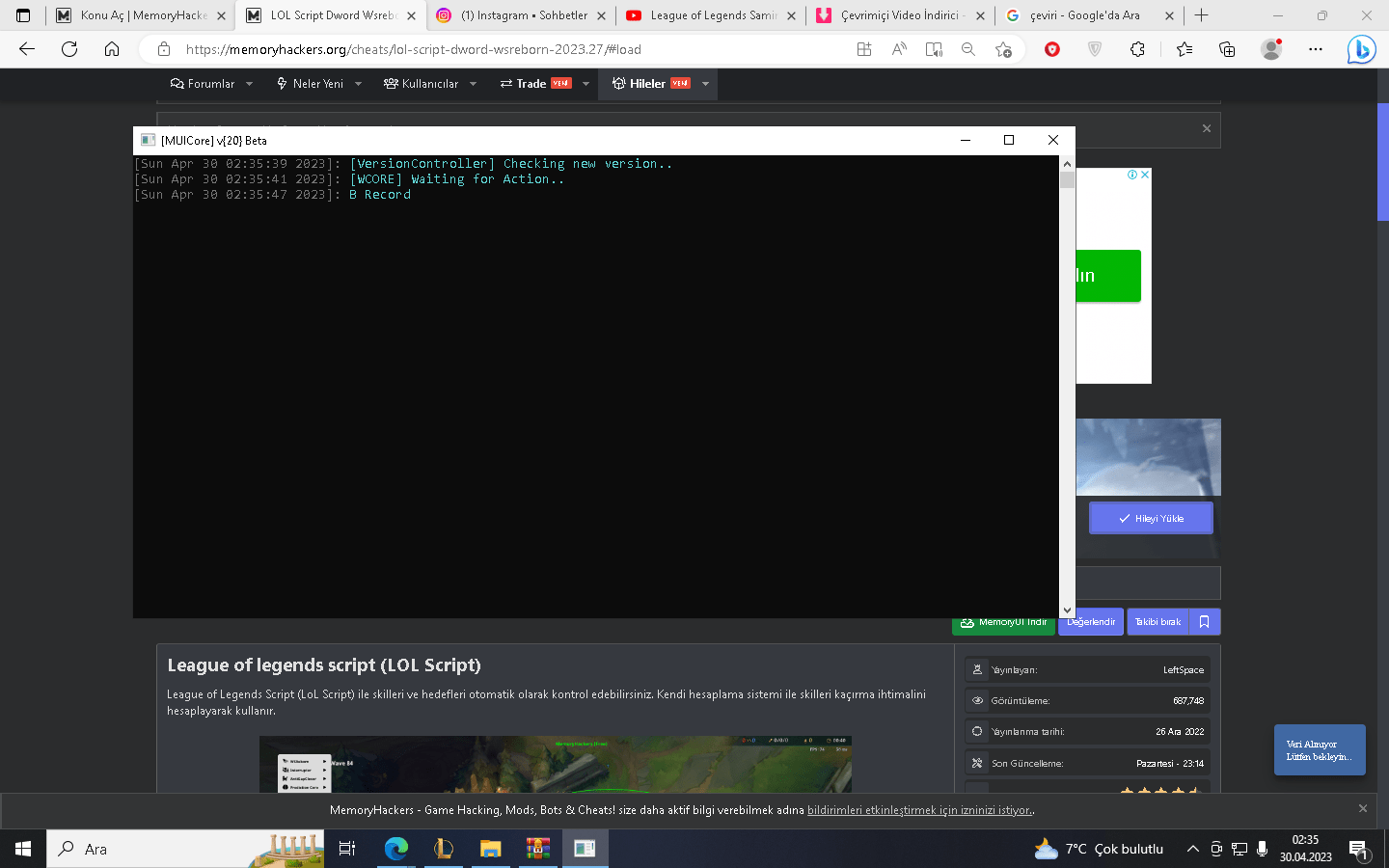Click the taskbar Ara search box
1389x868 pixels.
(186, 849)
